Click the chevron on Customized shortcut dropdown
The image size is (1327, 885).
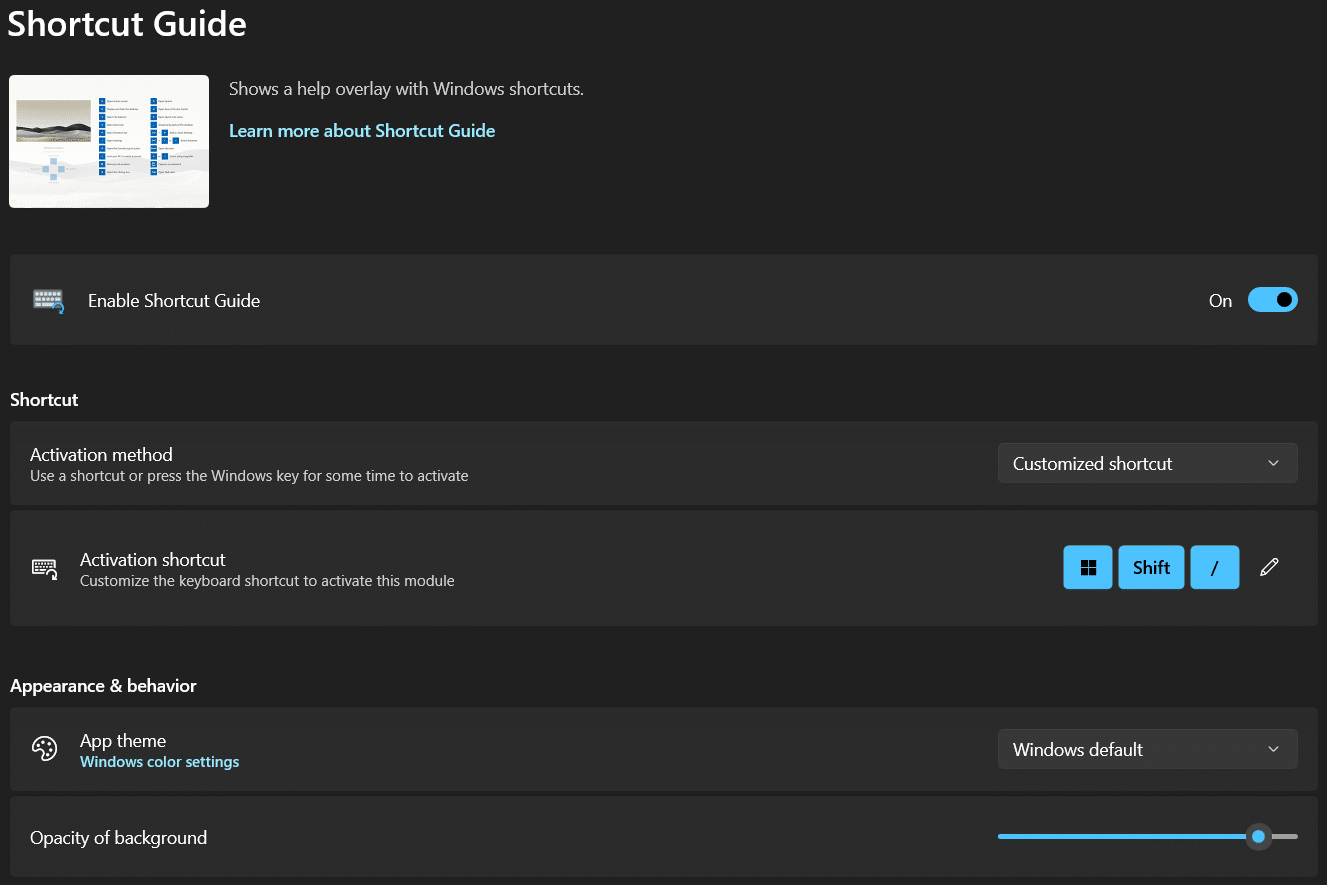point(1273,464)
